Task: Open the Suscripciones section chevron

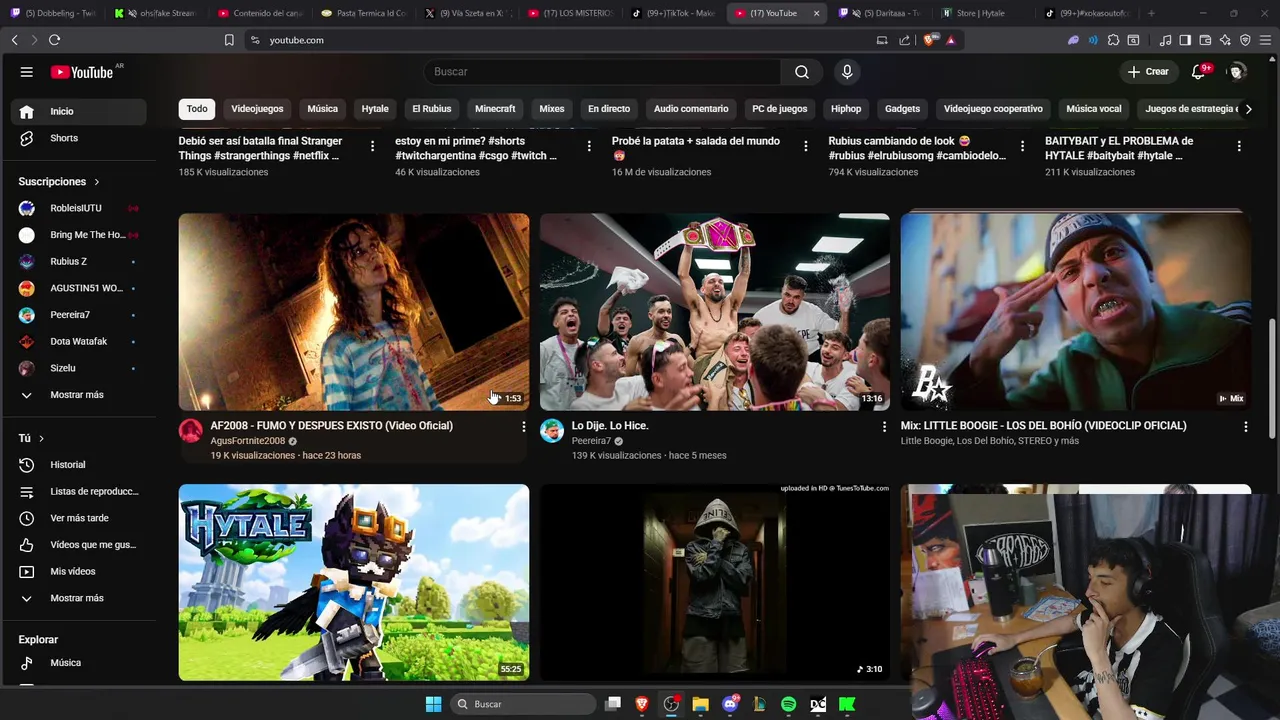Action: [x=97, y=182]
